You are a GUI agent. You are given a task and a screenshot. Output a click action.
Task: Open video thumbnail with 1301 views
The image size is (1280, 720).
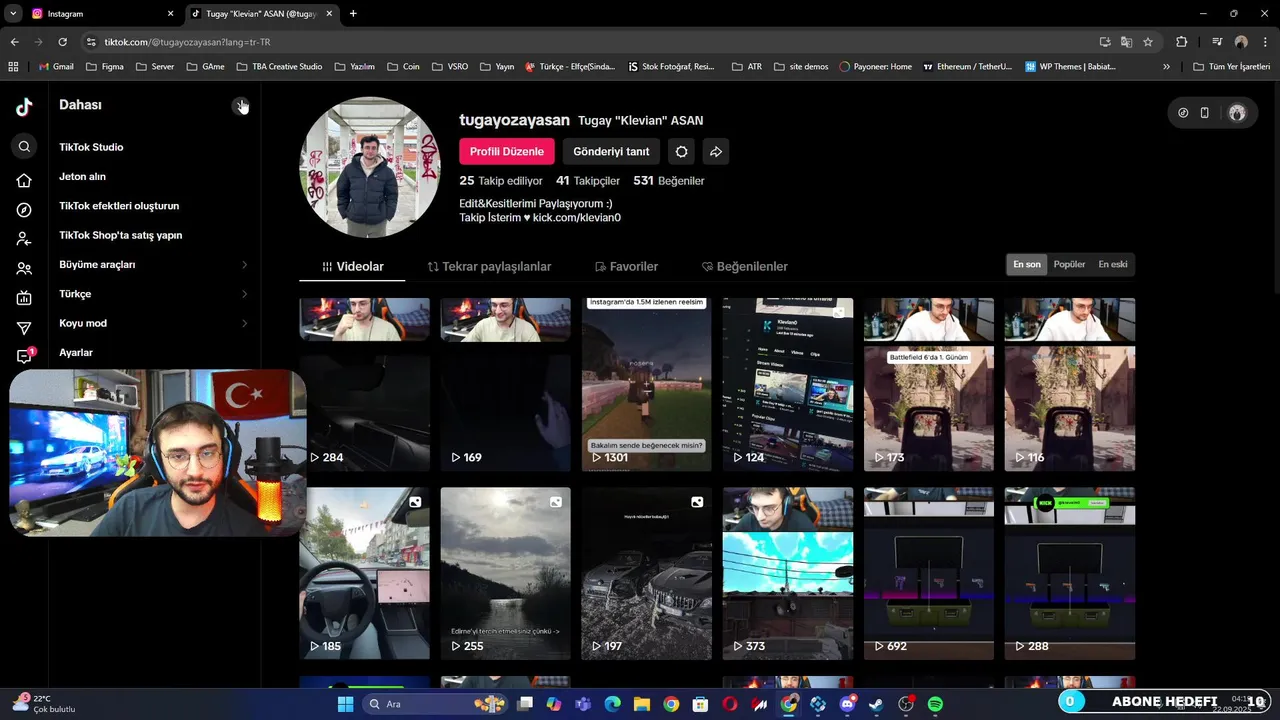point(646,384)
